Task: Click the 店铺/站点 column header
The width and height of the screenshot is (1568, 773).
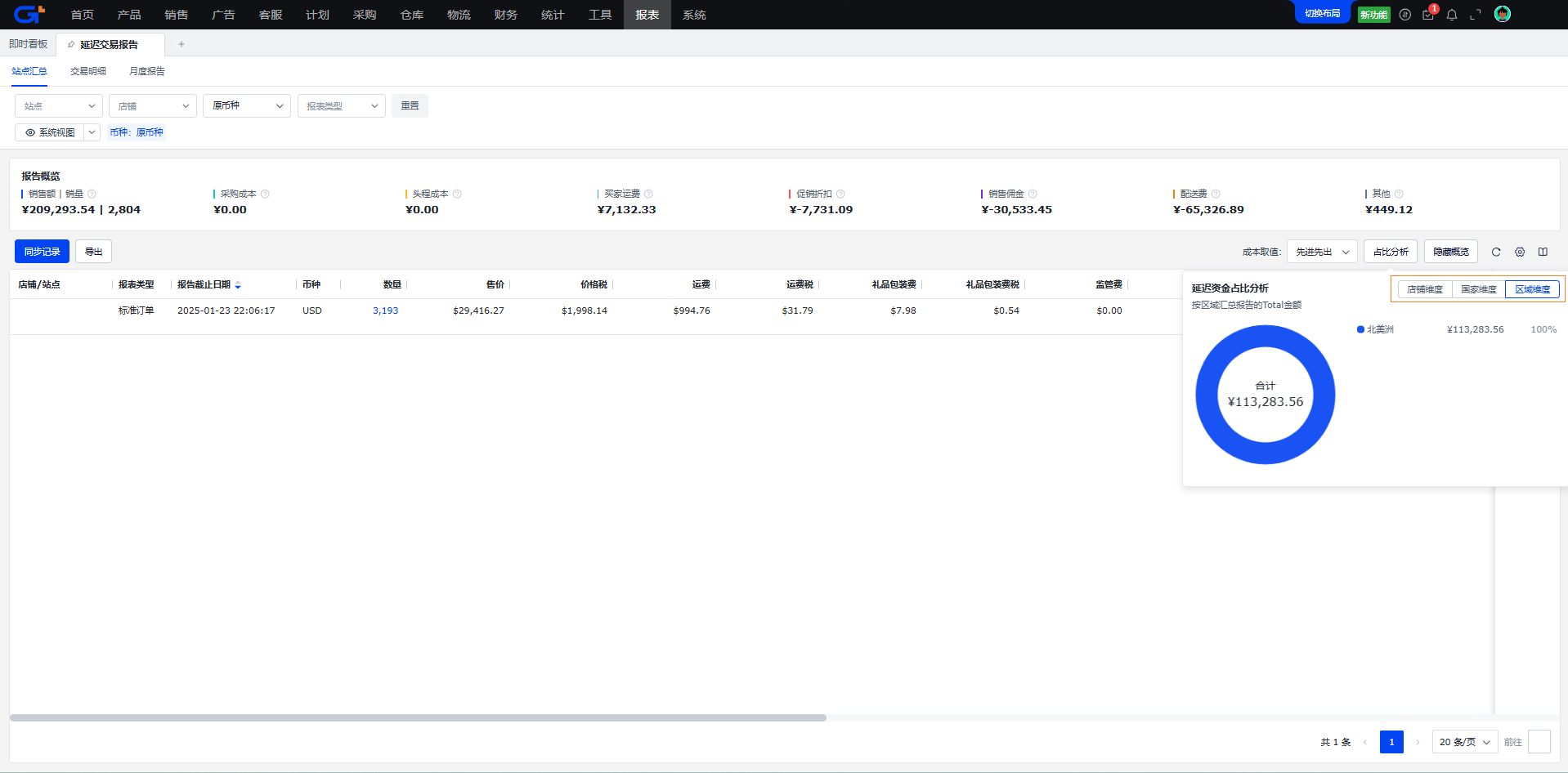Action: 39,284
